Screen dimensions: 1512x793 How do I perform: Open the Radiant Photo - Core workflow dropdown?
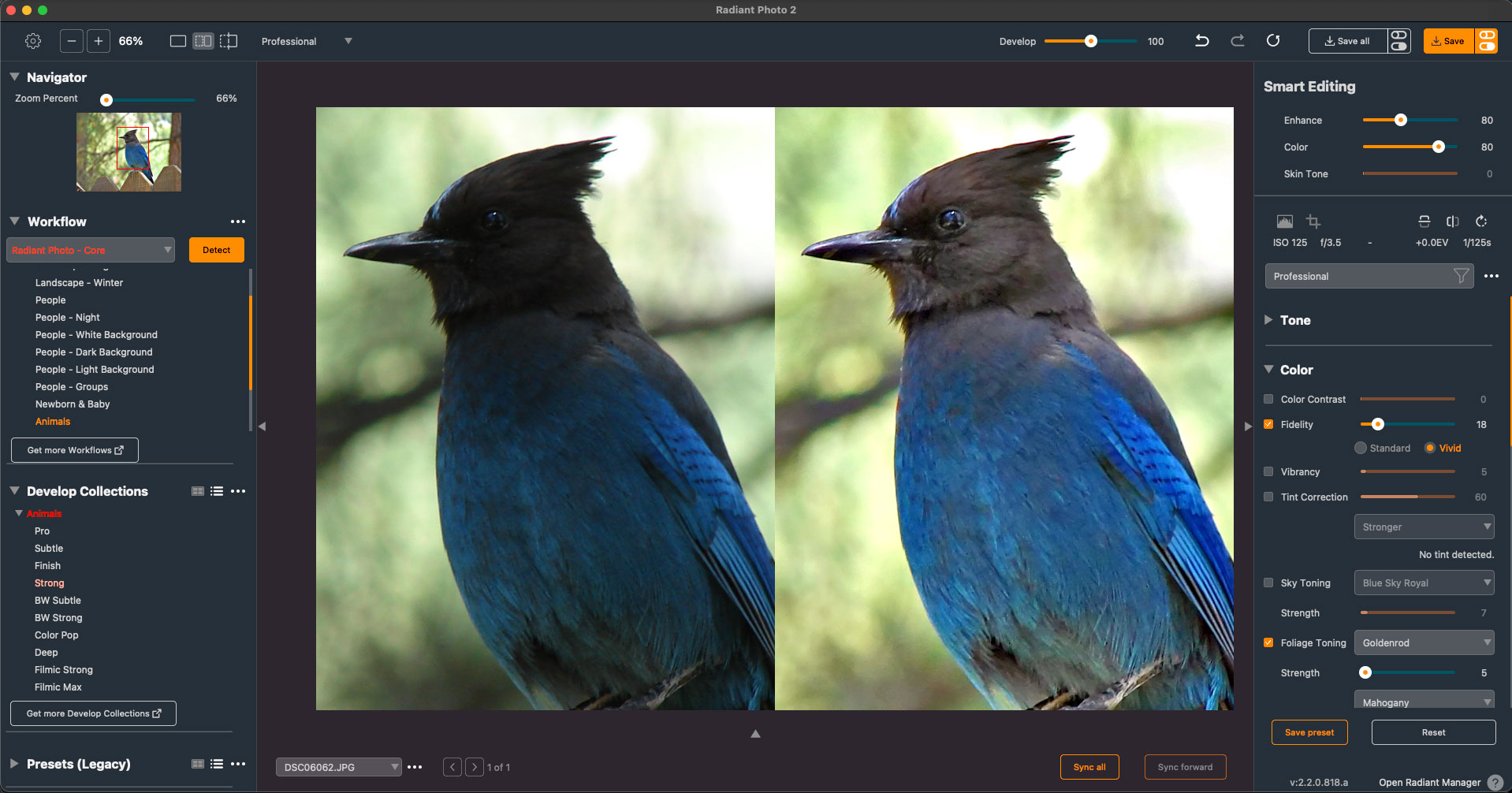(x=91, y=250)
